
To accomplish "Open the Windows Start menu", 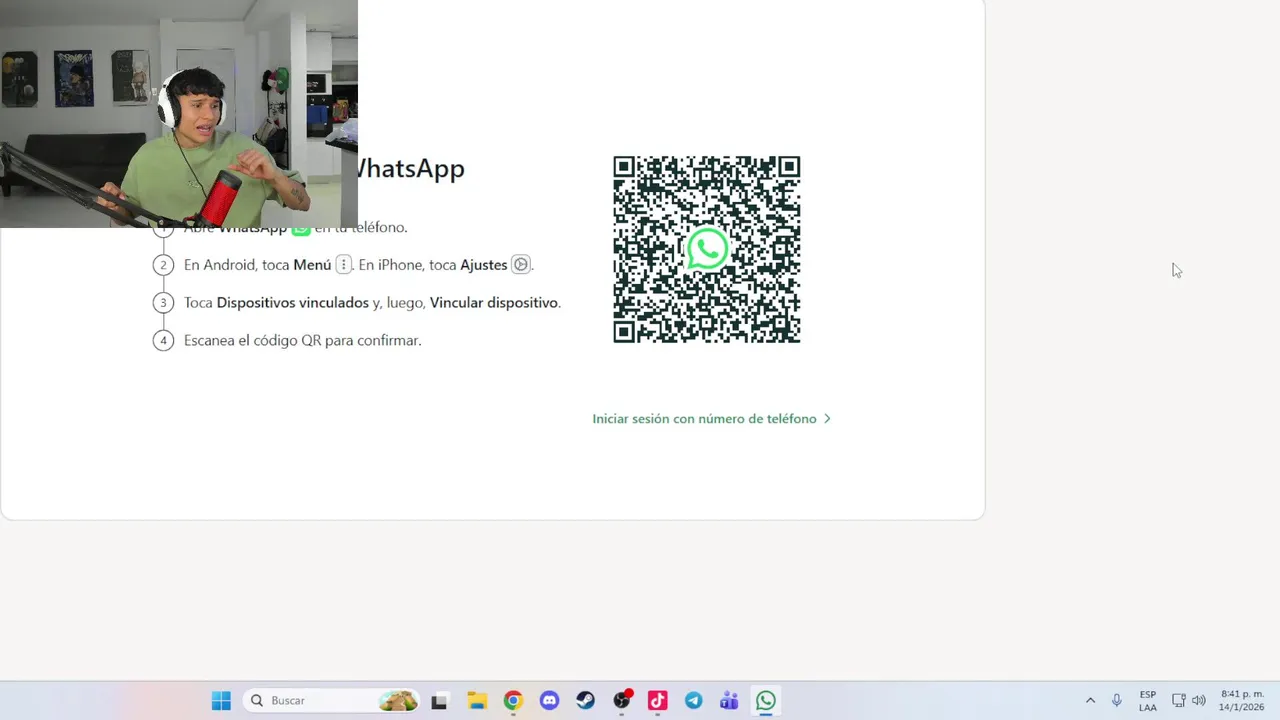I will (221, 701).
